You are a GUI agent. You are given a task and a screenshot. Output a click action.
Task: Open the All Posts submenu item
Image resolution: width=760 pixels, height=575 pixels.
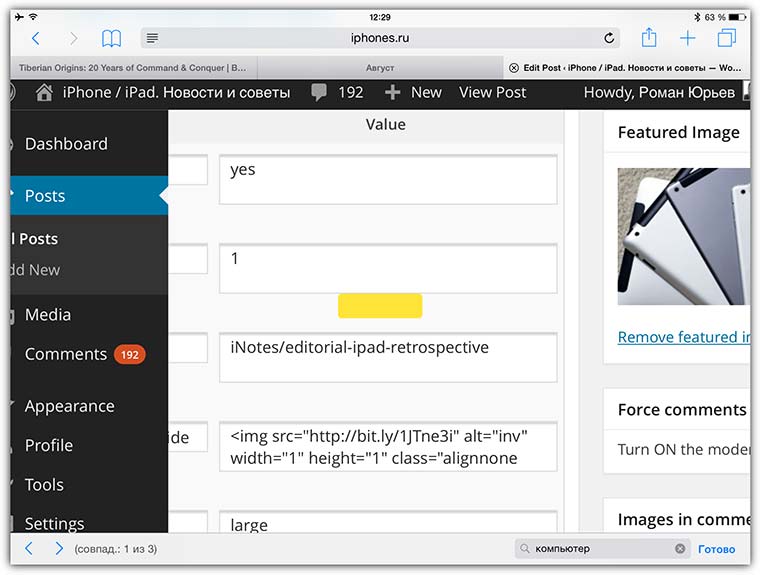click(35, 239)
